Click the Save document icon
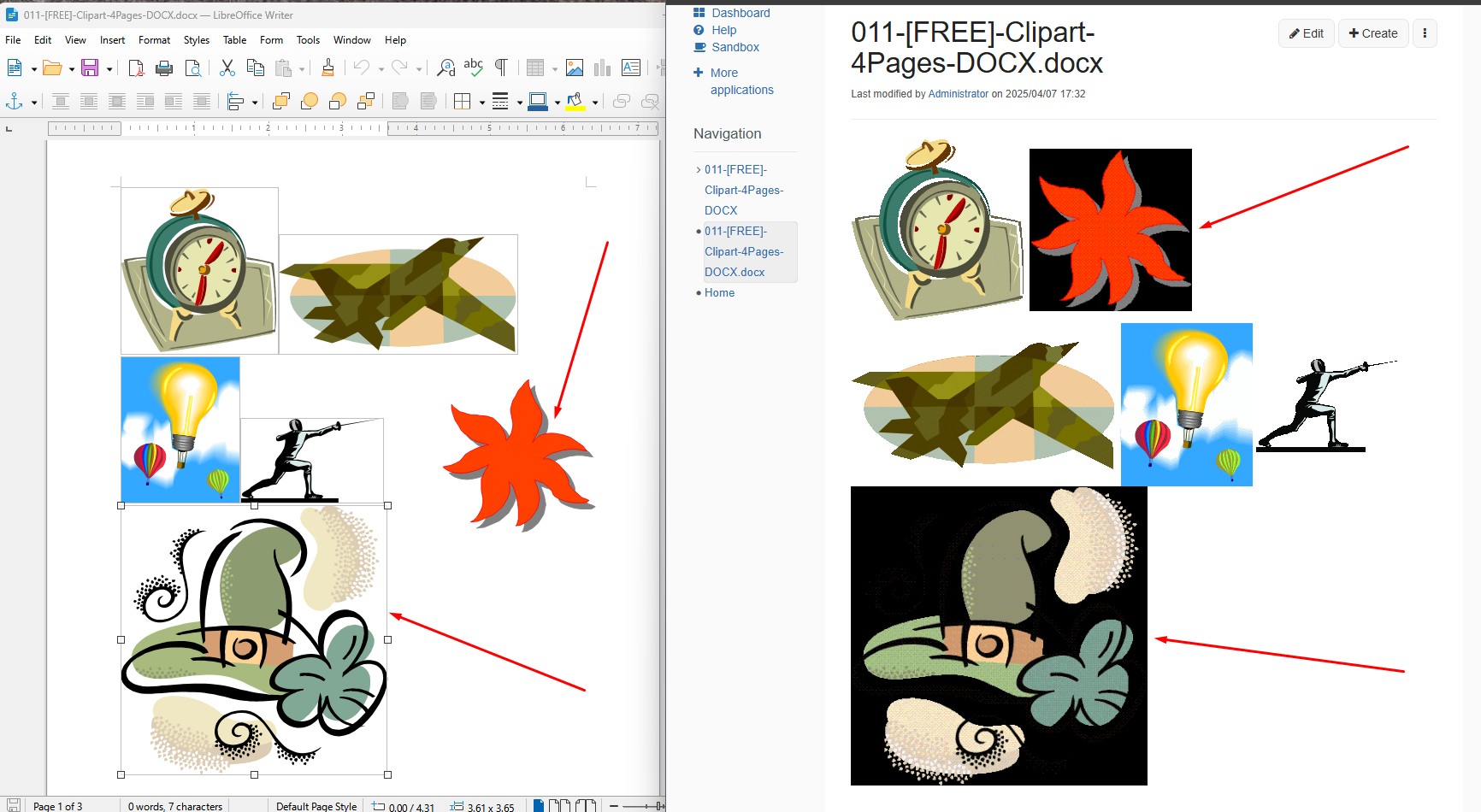Viewport: 1481px width, 812px height. tap(90, 68)
